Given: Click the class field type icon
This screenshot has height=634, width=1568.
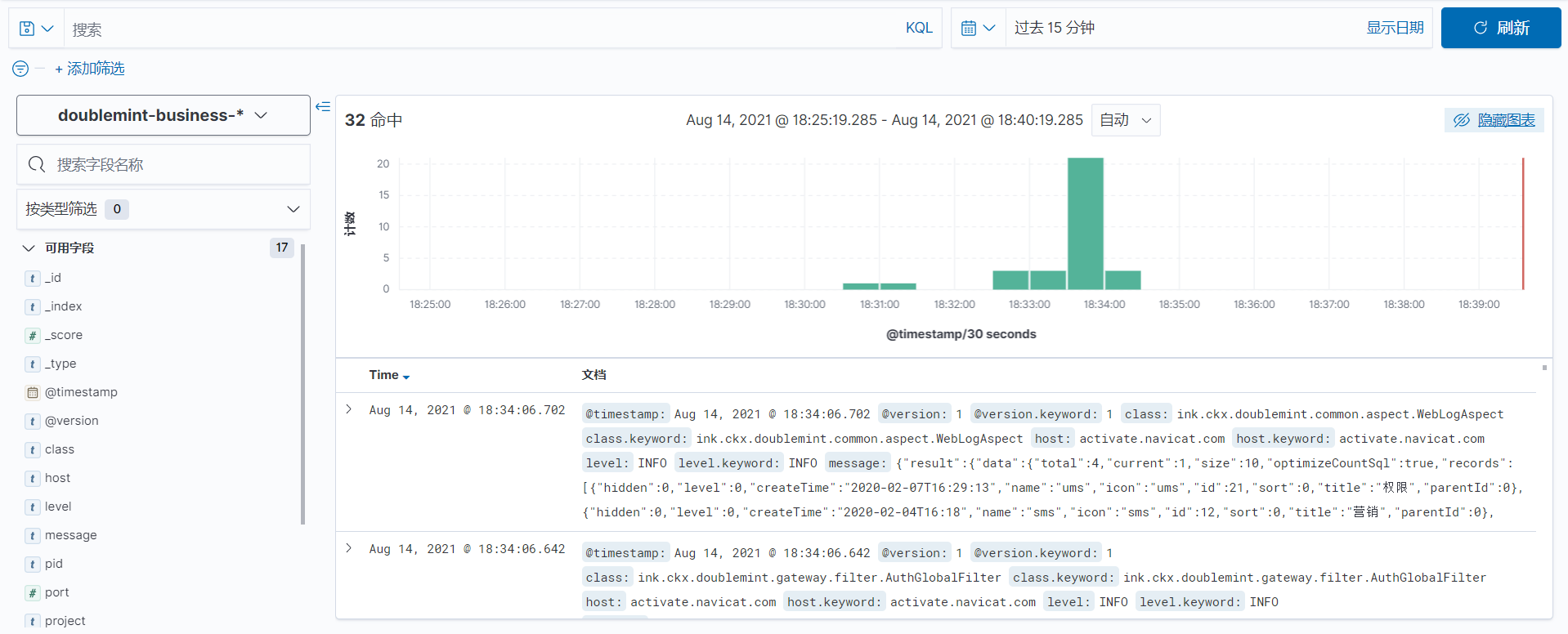Looking at the screenshot, I should 33,450.
